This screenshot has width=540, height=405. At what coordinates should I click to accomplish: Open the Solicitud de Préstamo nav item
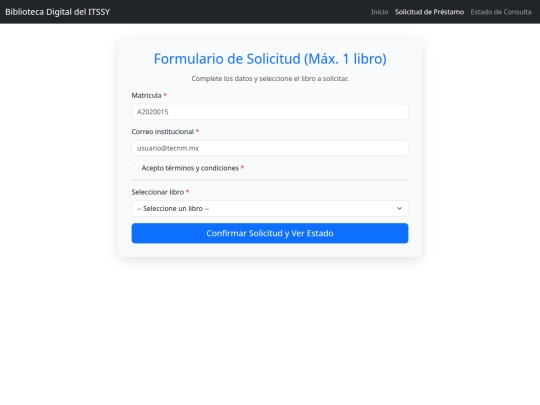429,12
